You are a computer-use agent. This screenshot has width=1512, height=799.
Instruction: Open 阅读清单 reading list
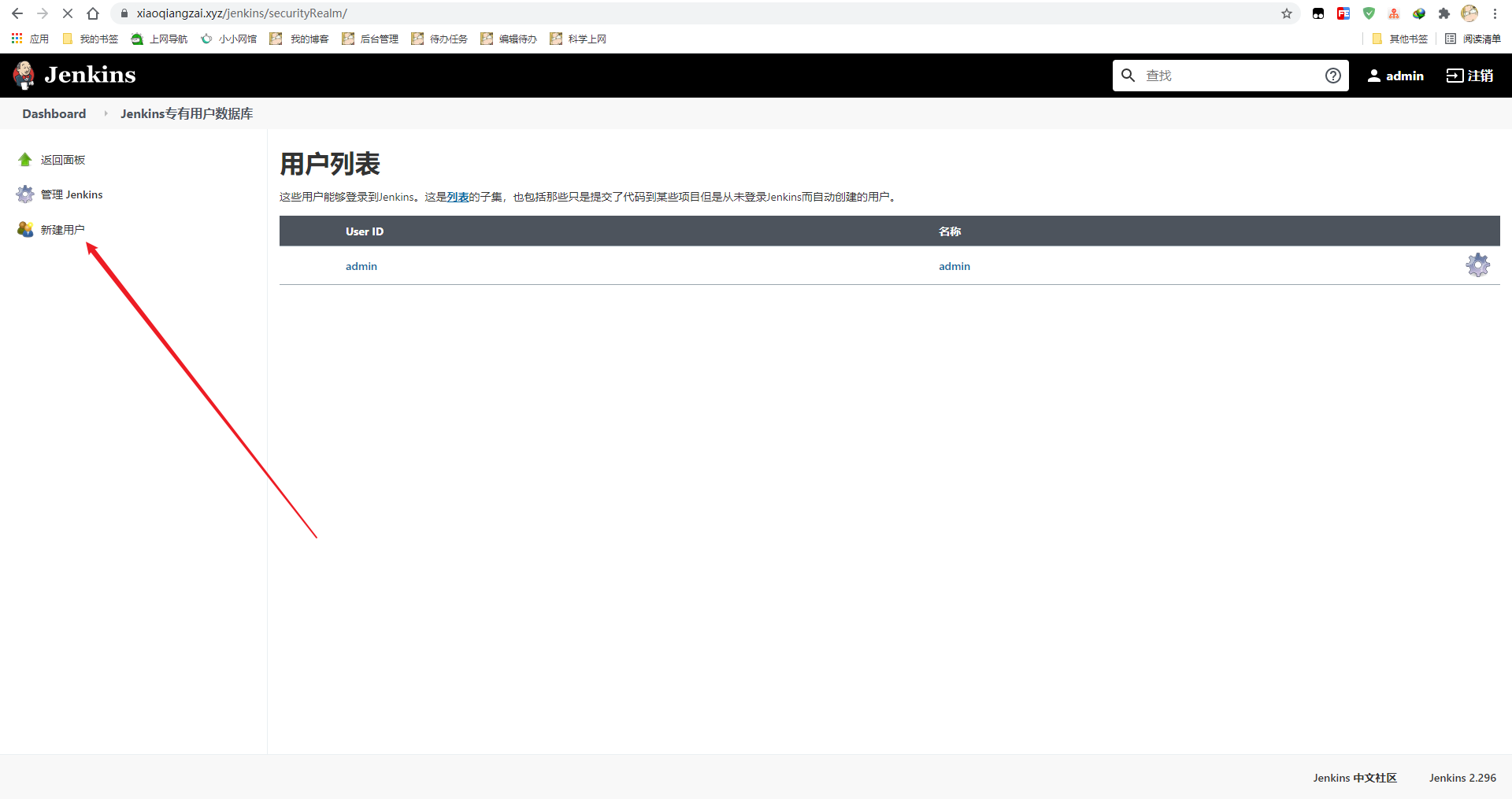[1473, 39]
